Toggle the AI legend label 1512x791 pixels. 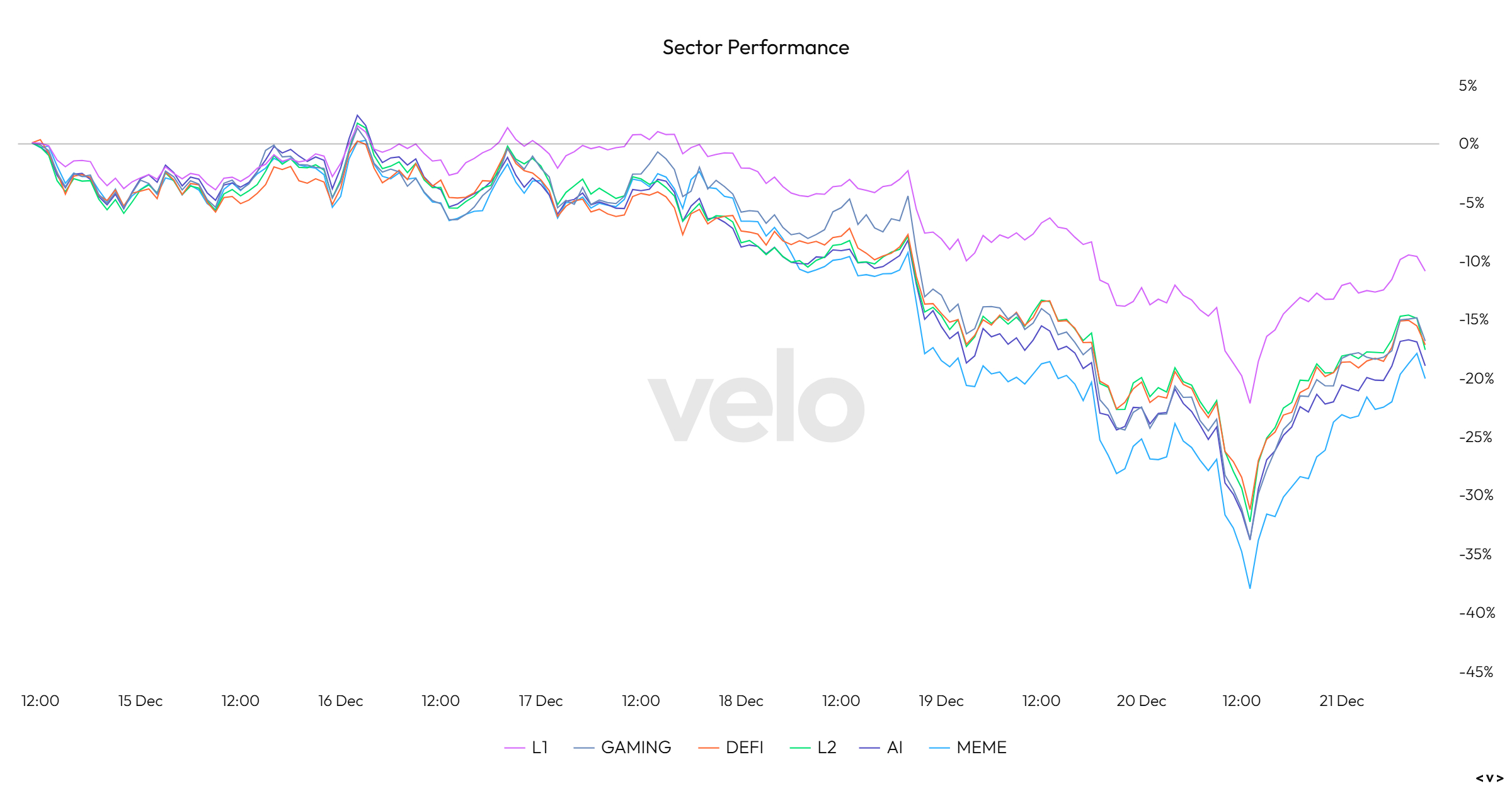[895, 748]
